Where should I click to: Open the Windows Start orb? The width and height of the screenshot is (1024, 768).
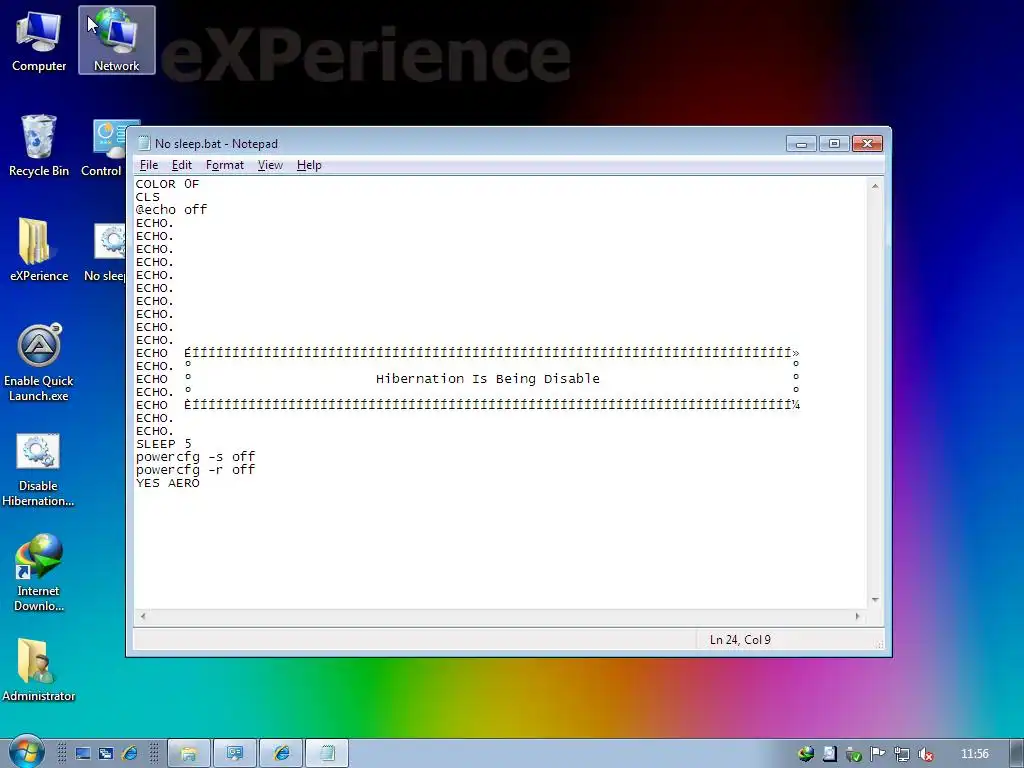coord(26,752)
